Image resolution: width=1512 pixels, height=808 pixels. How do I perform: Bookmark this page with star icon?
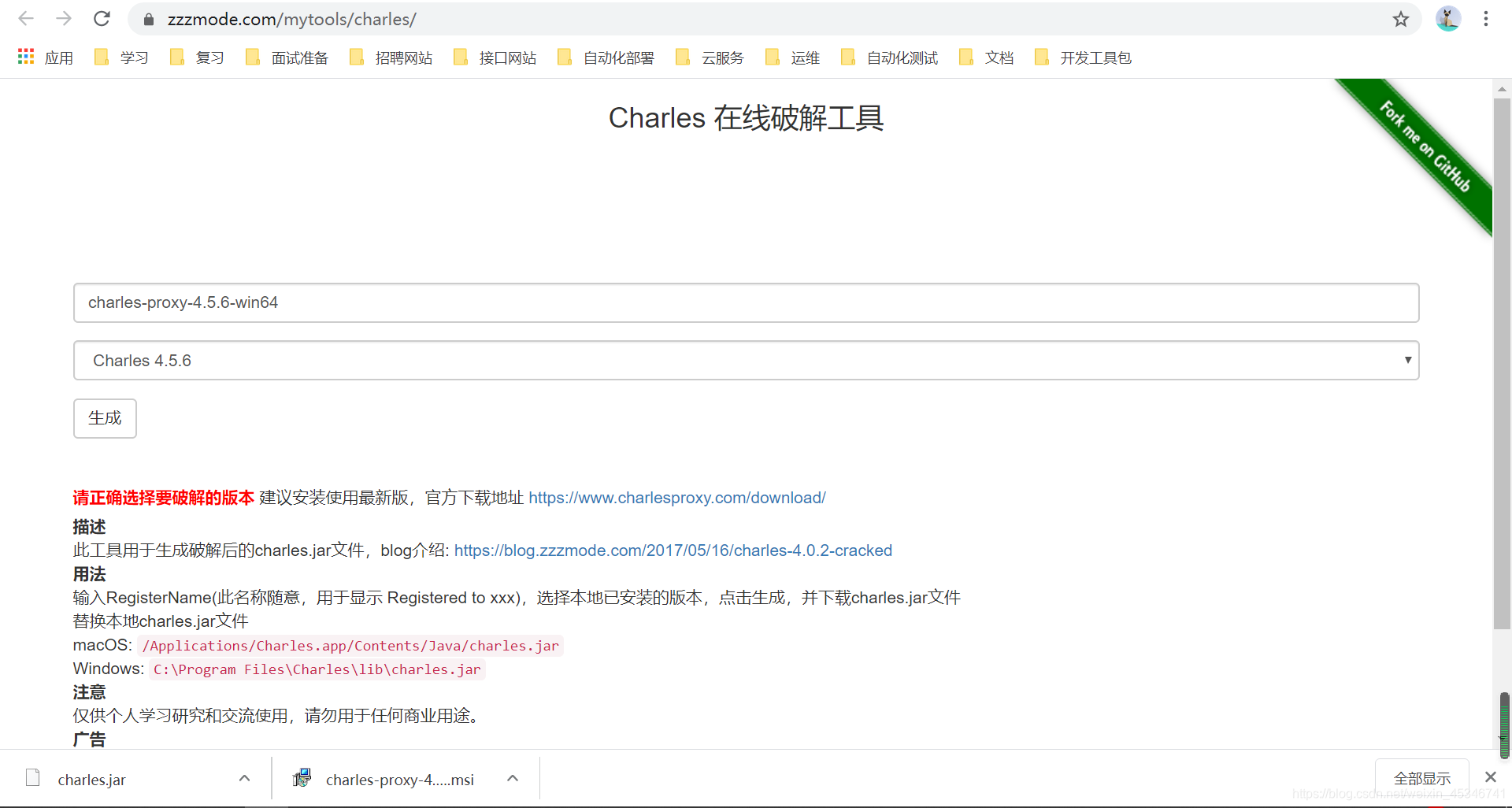pyautogui.click(x=1400, y=19)
